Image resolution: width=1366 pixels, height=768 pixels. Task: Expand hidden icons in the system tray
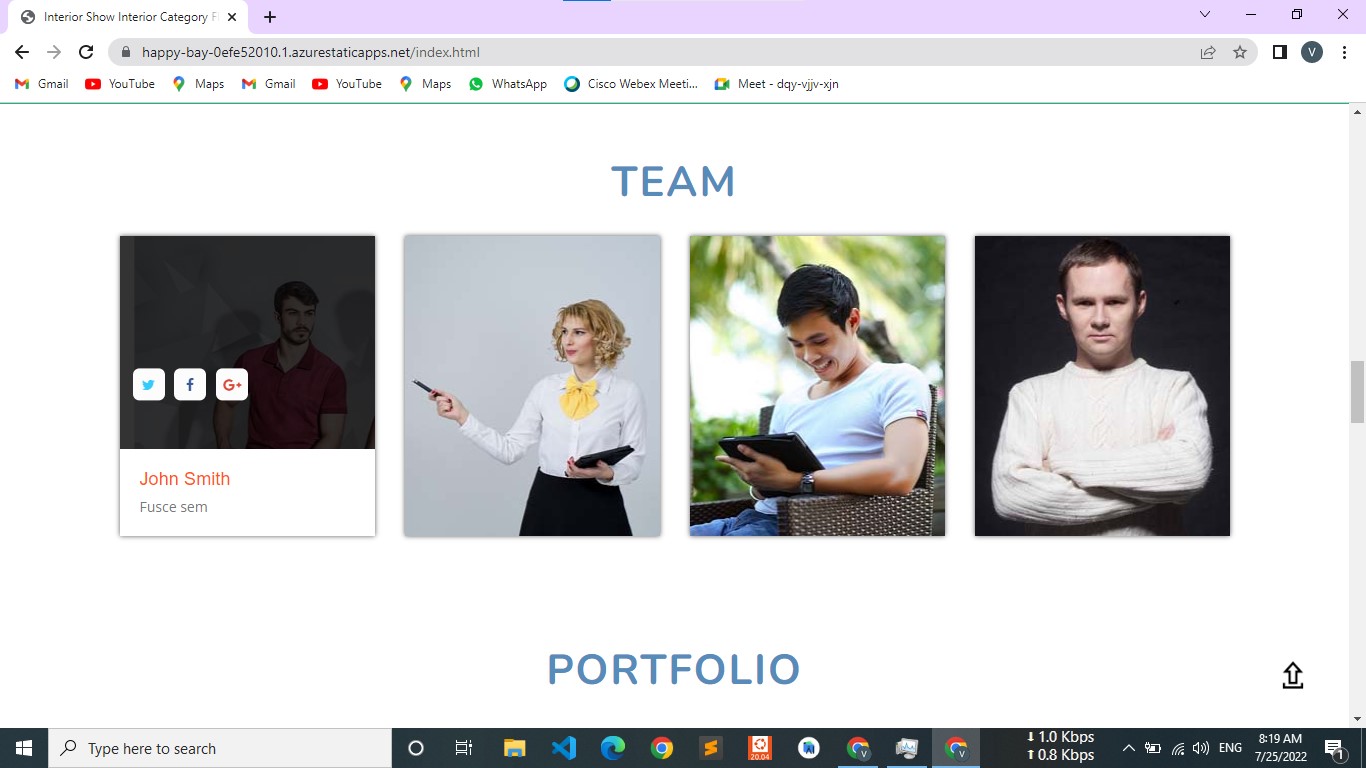[x=1128, y=748]
